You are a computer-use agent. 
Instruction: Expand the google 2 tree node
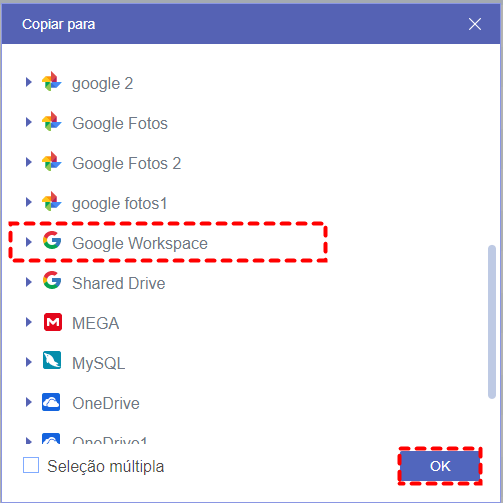point(29,82)
